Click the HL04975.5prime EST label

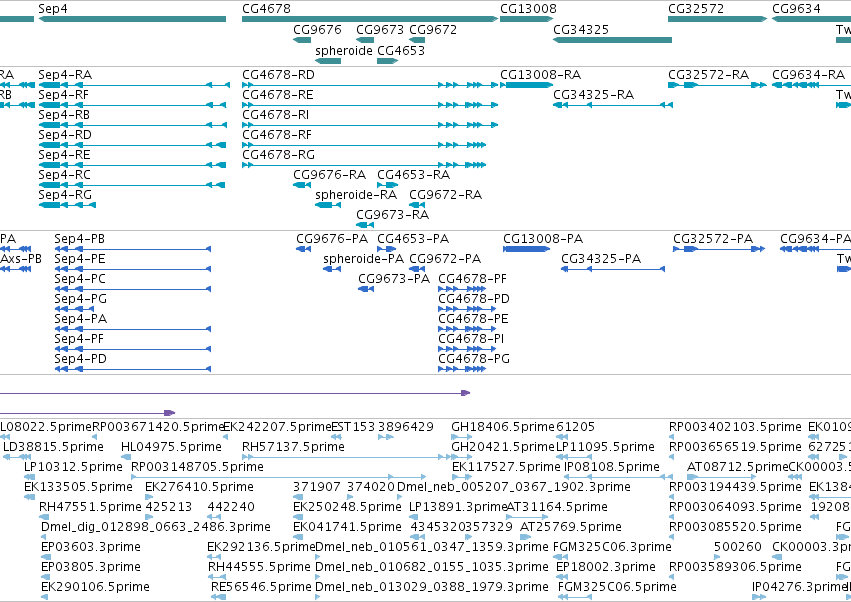click(172, 447)
